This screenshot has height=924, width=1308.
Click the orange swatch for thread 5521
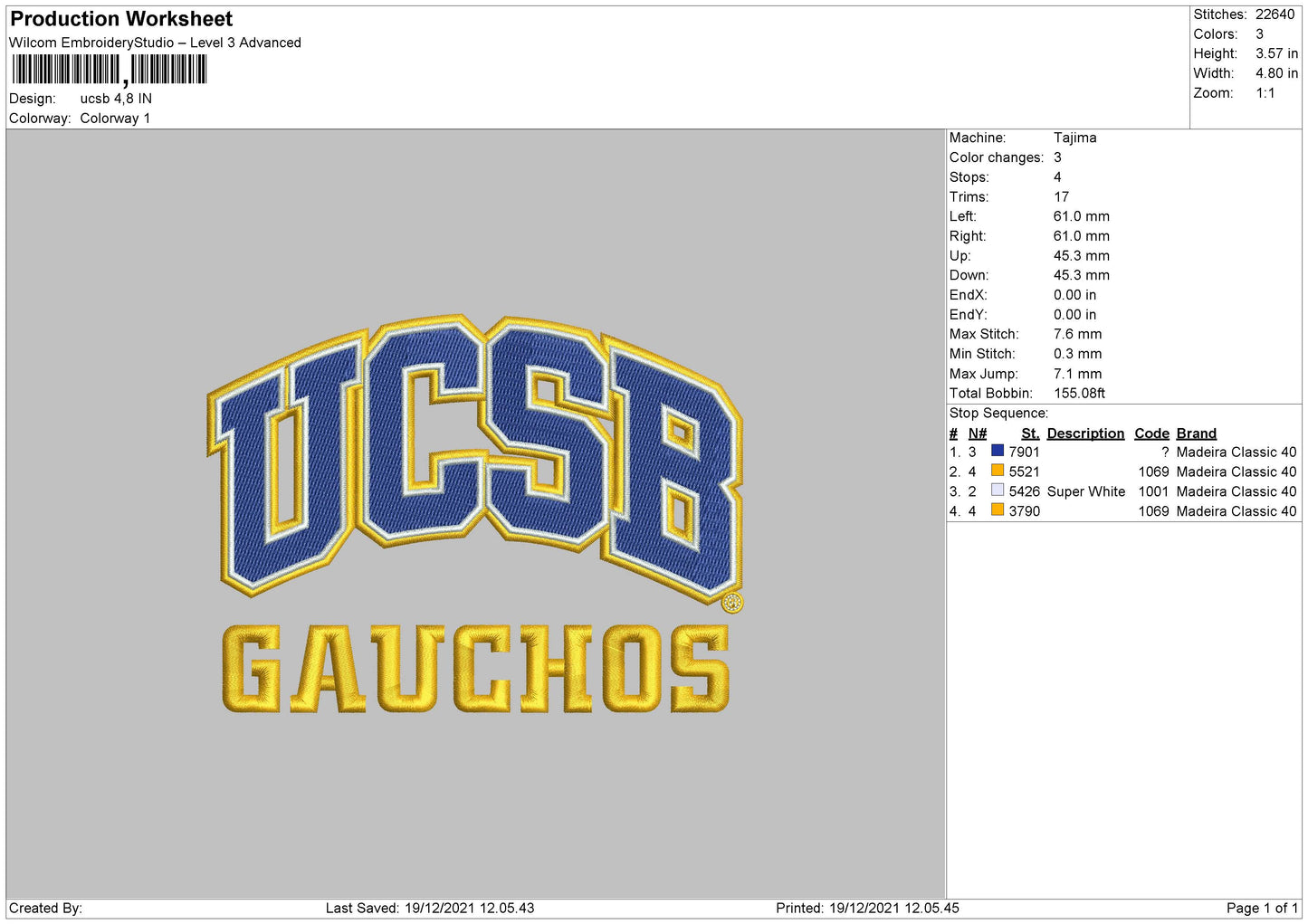tap(998, 471)
